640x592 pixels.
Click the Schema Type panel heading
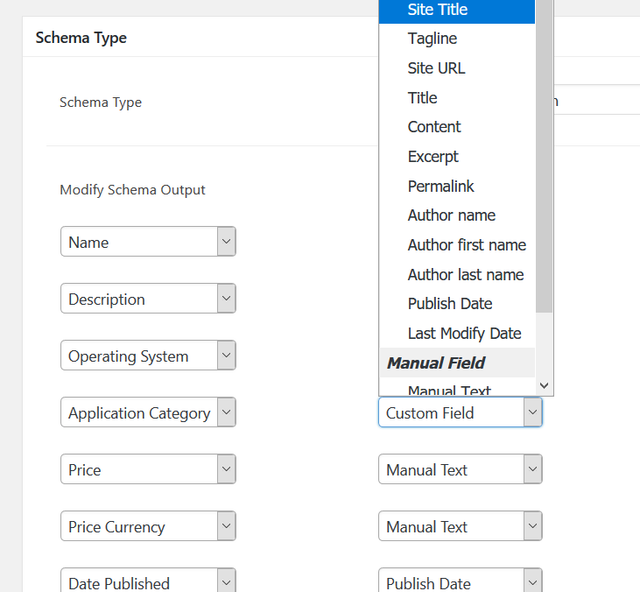(x=81, y=38)
